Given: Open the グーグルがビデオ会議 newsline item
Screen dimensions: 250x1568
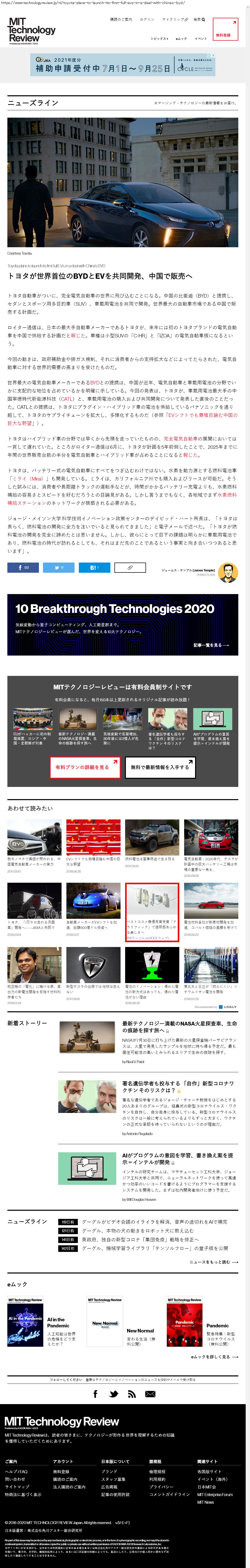Looking at the screenshot, I should (x=154, y=1222).
